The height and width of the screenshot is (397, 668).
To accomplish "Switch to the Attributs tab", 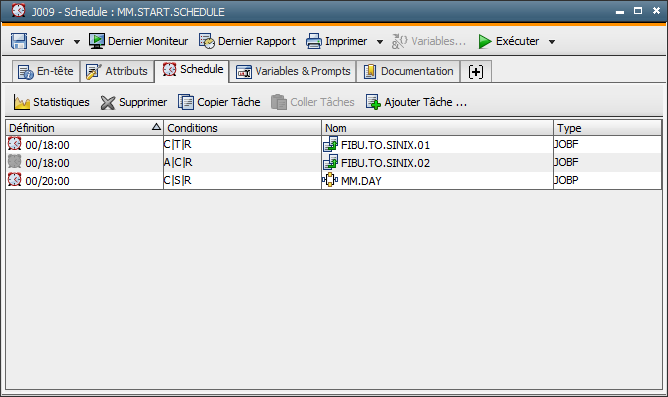I will [117, 71].
